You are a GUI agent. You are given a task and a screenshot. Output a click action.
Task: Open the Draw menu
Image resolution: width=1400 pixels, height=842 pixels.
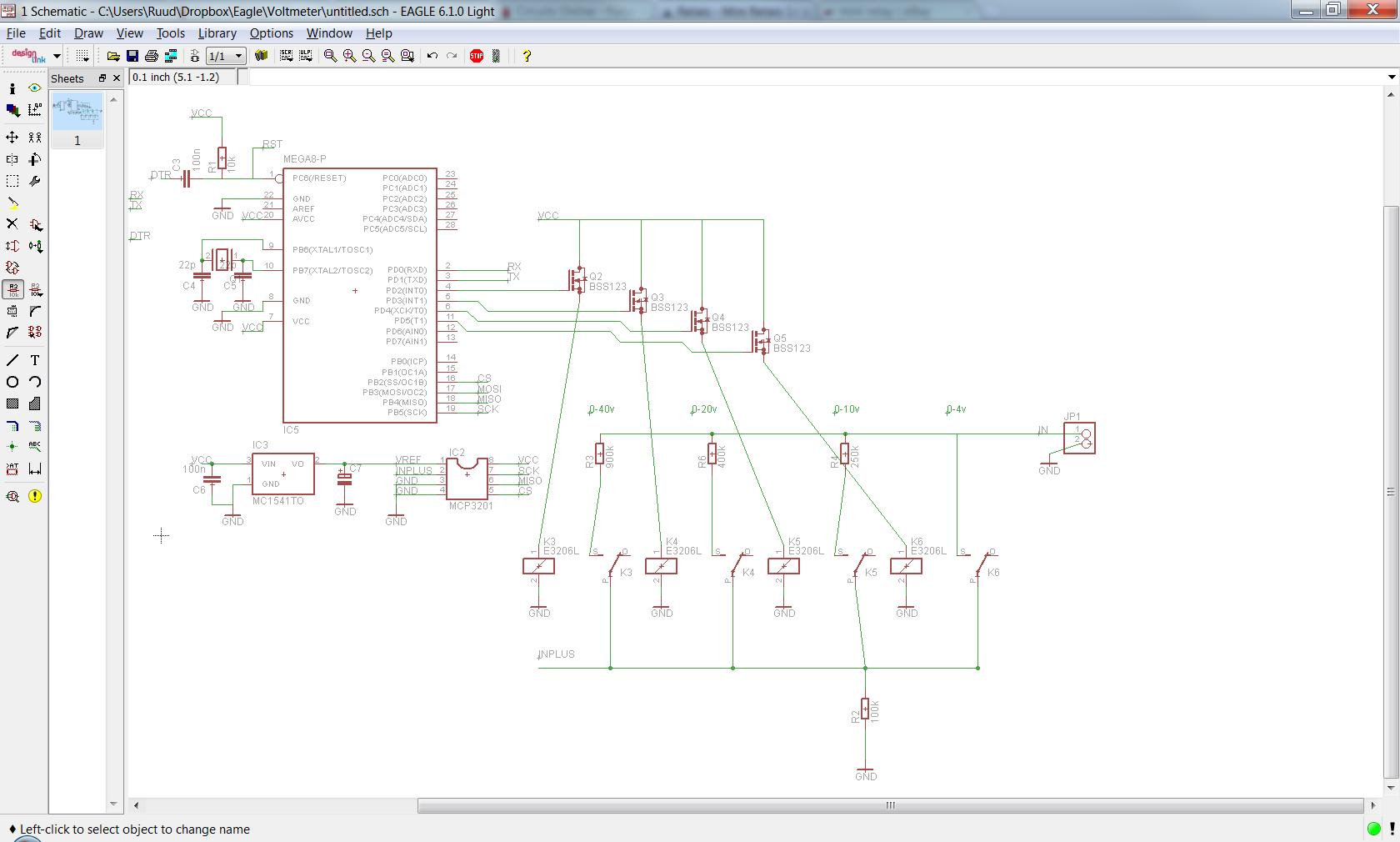(x=88, y=33)
